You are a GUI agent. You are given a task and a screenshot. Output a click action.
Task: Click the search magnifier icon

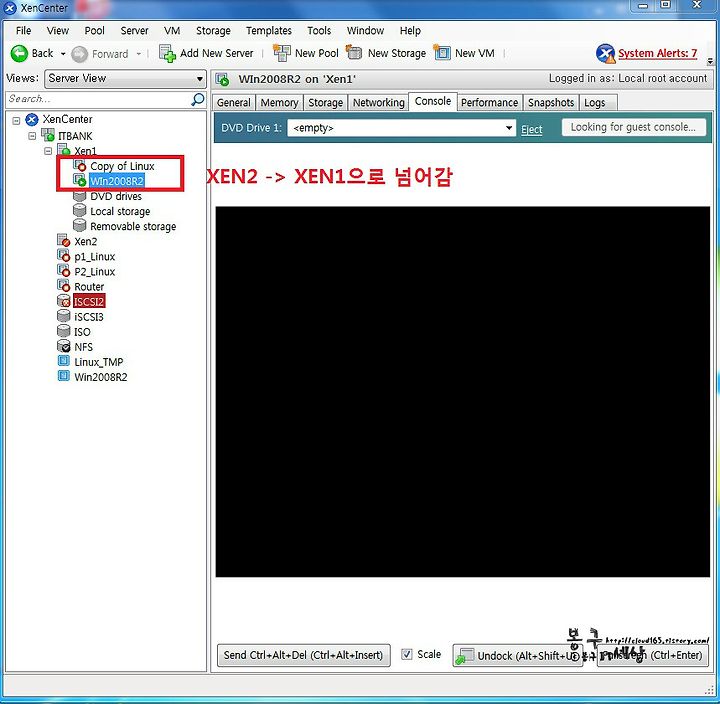(198, 99)
